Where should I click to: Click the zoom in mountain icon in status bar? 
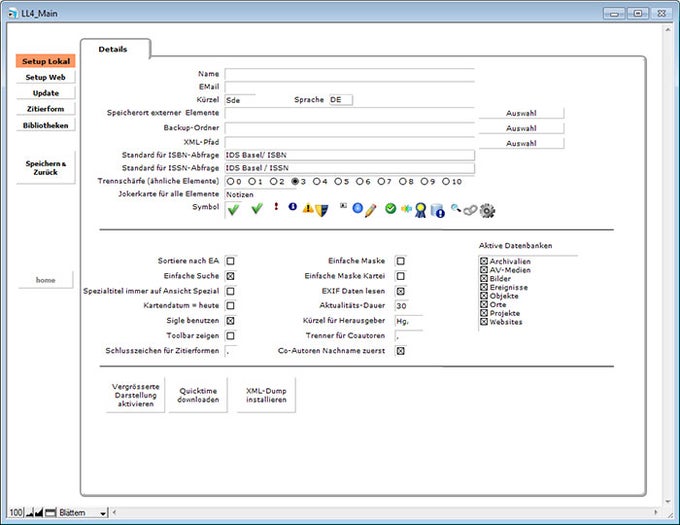39,513
